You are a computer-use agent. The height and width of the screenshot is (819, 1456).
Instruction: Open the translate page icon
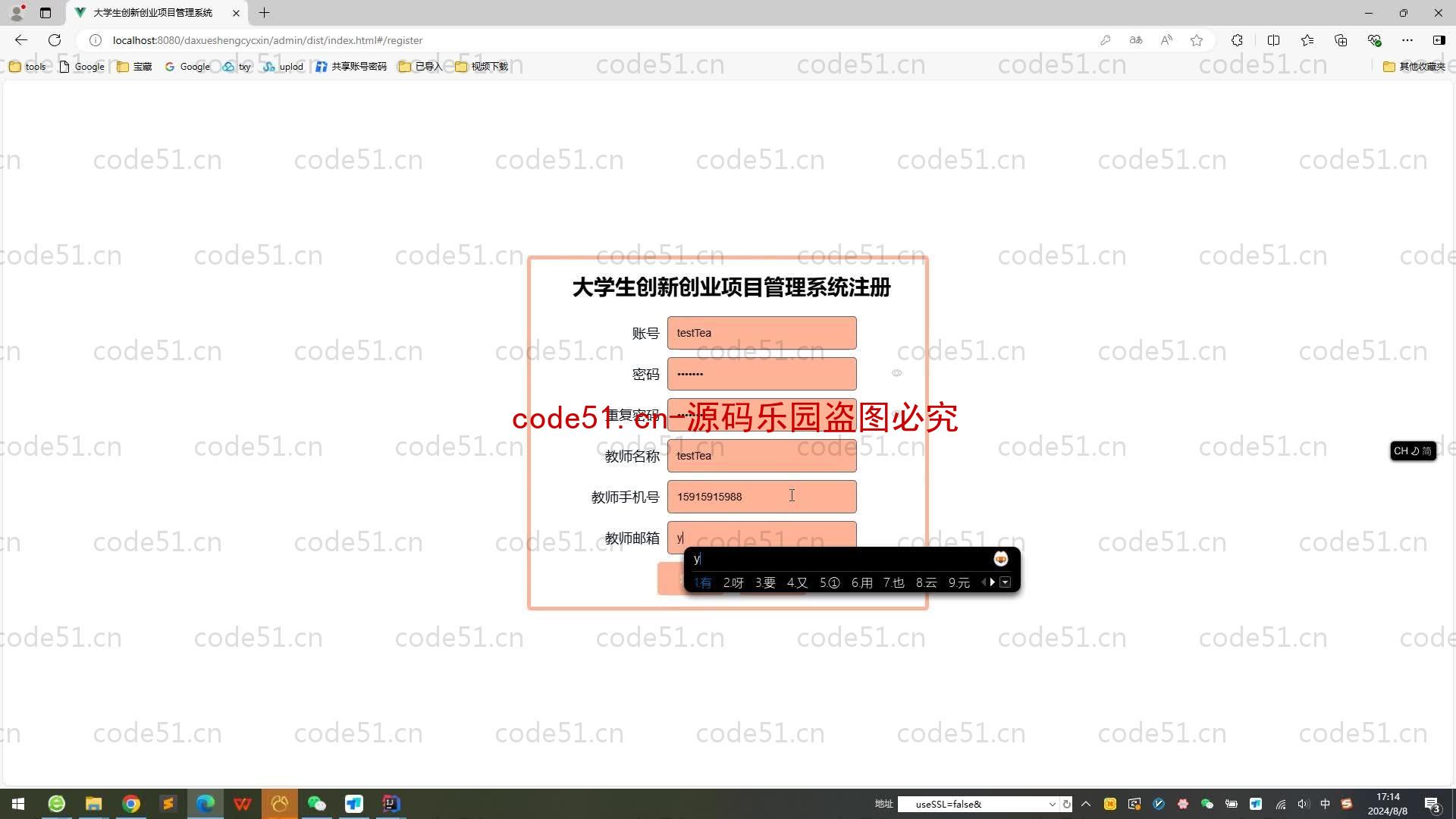click(1136, 40)
